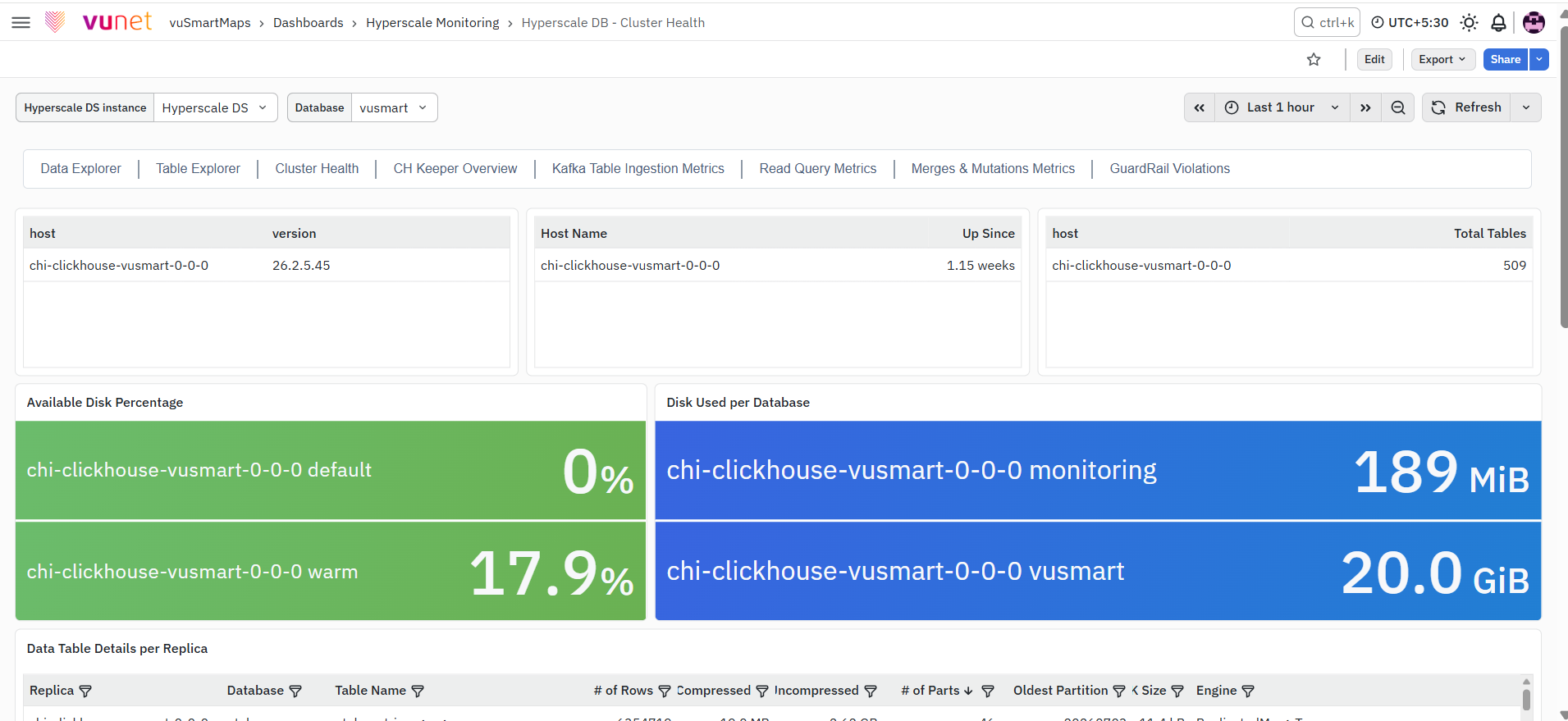Filter the Replica column

85,691
